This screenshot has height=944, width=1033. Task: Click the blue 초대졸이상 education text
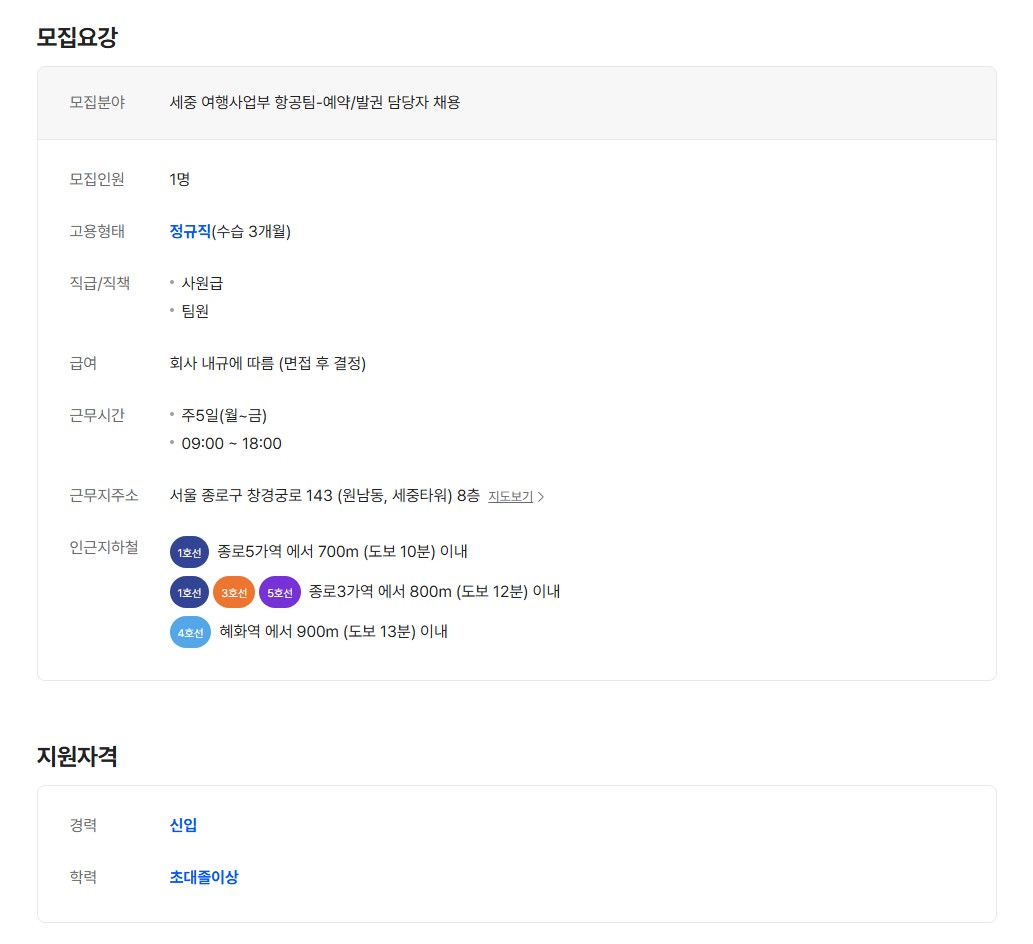[204, 877]
